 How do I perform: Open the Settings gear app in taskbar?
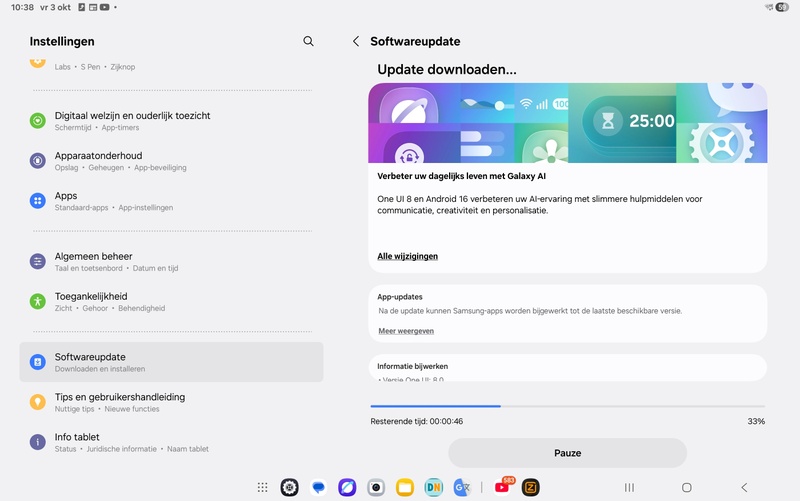(290, 488)
